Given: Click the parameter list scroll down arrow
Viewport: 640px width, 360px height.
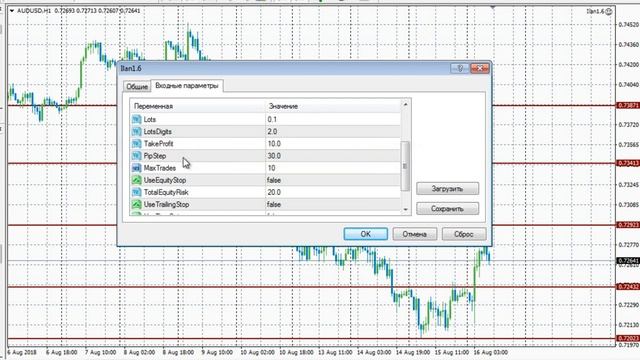Looking at the screenshot, I should point(405,209).
